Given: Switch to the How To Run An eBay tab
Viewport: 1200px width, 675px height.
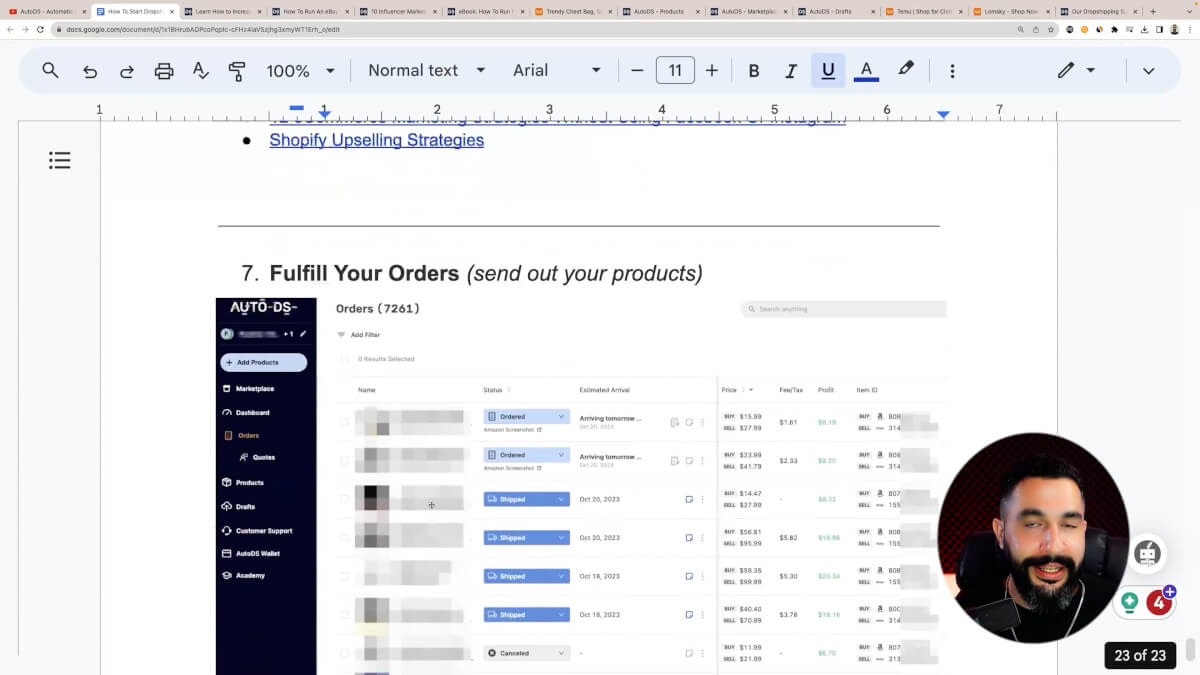Looking at the screenshot, I should tap(310, 12).
